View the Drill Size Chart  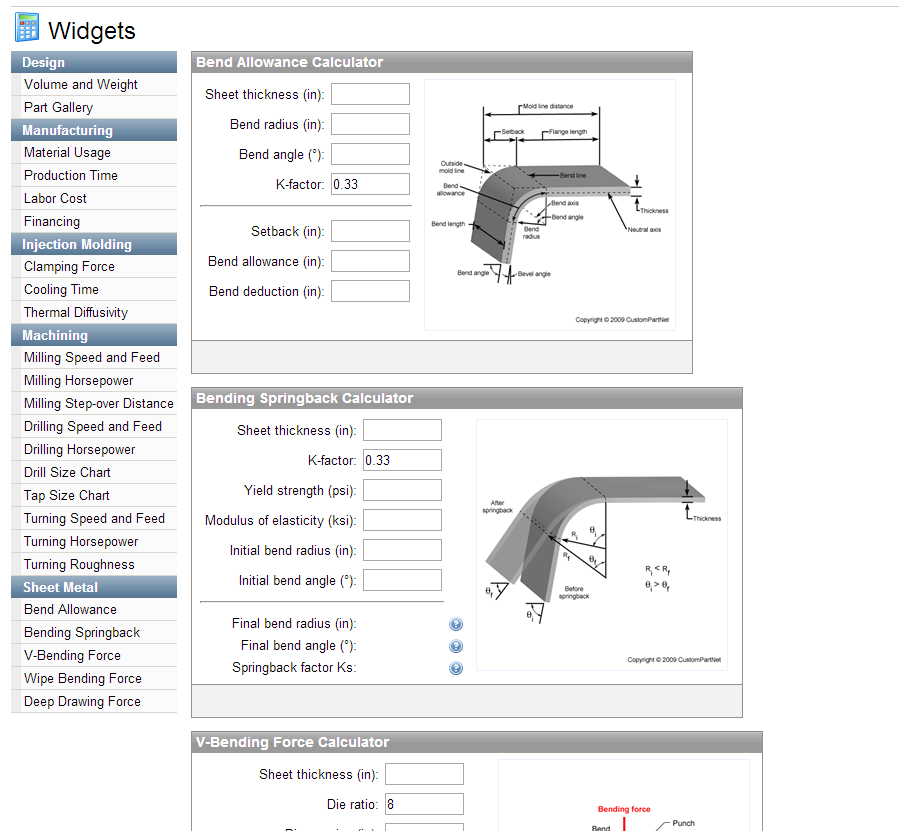click(67, 473)
